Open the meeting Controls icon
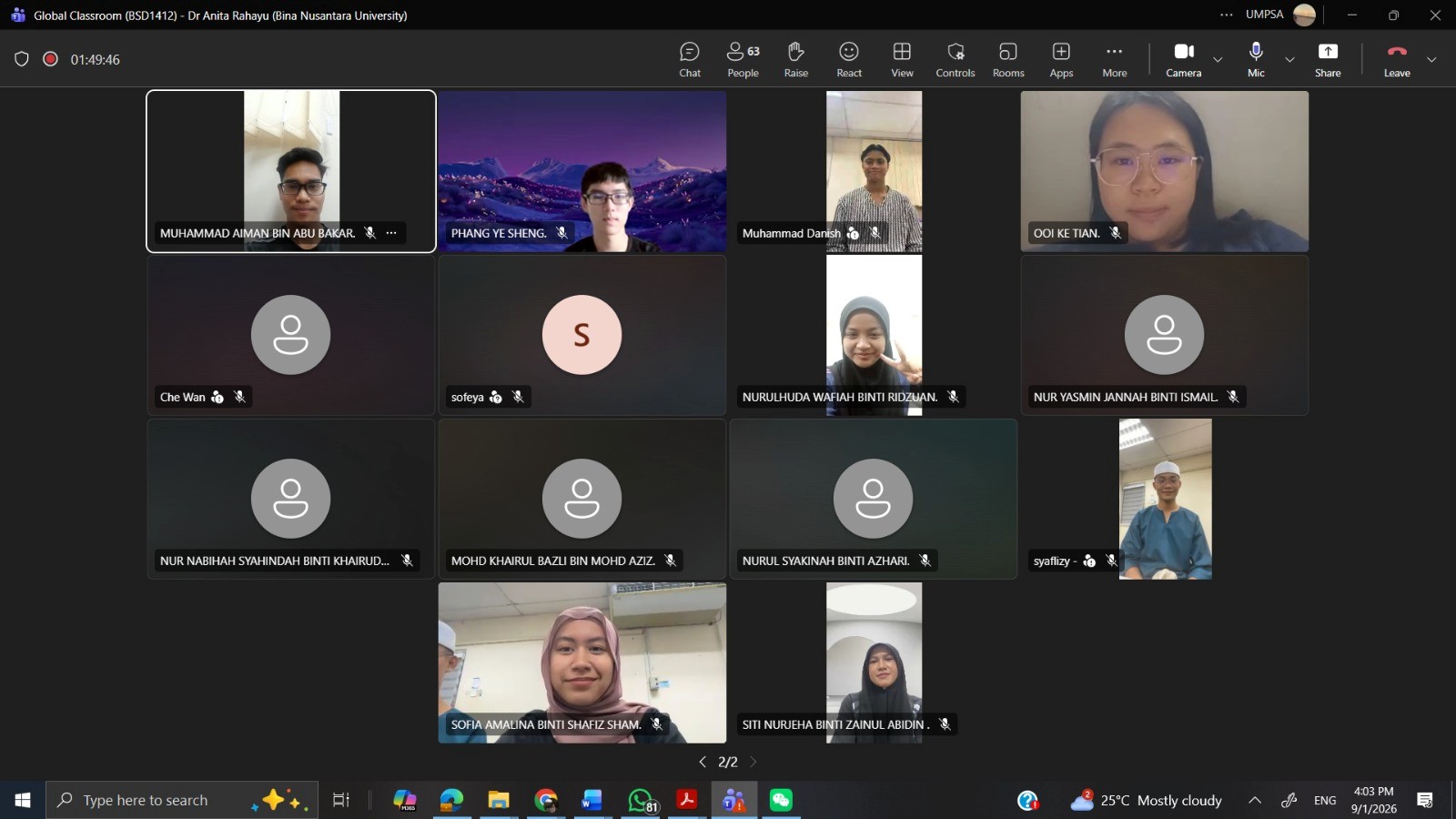 [955, 59]
